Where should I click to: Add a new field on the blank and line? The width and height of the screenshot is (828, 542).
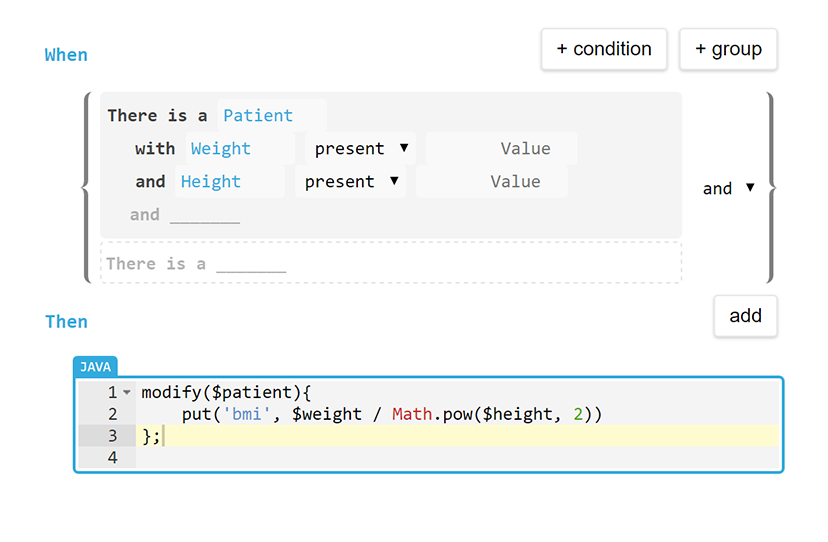pyautogui.click(x=204, y=215)
